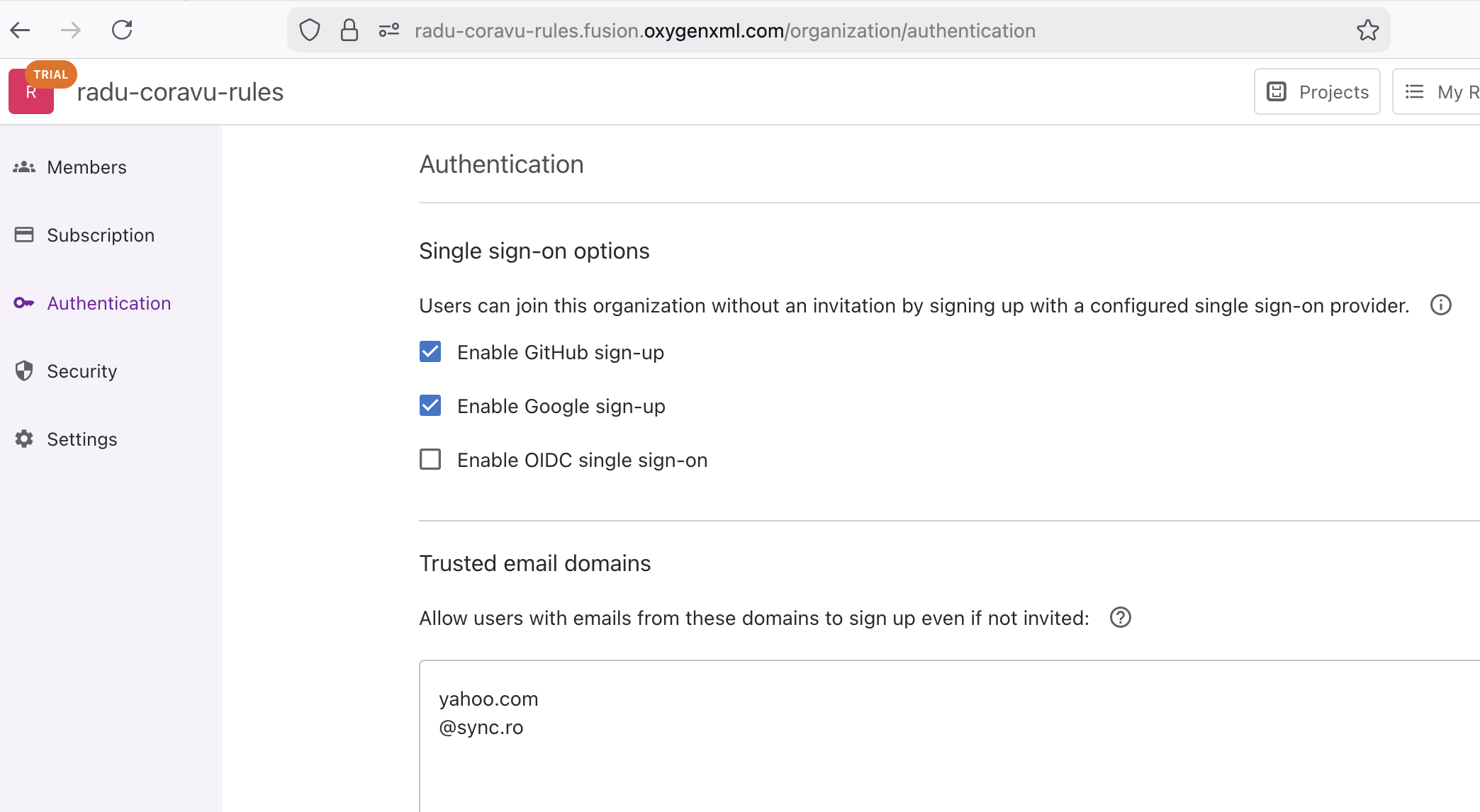Uncheck Enable Google sign-up
1480x812 pixels.
(x=430, y=406)
